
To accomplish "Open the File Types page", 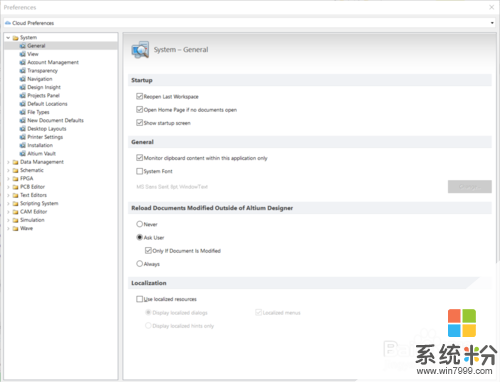I will (x=38, y=112).
